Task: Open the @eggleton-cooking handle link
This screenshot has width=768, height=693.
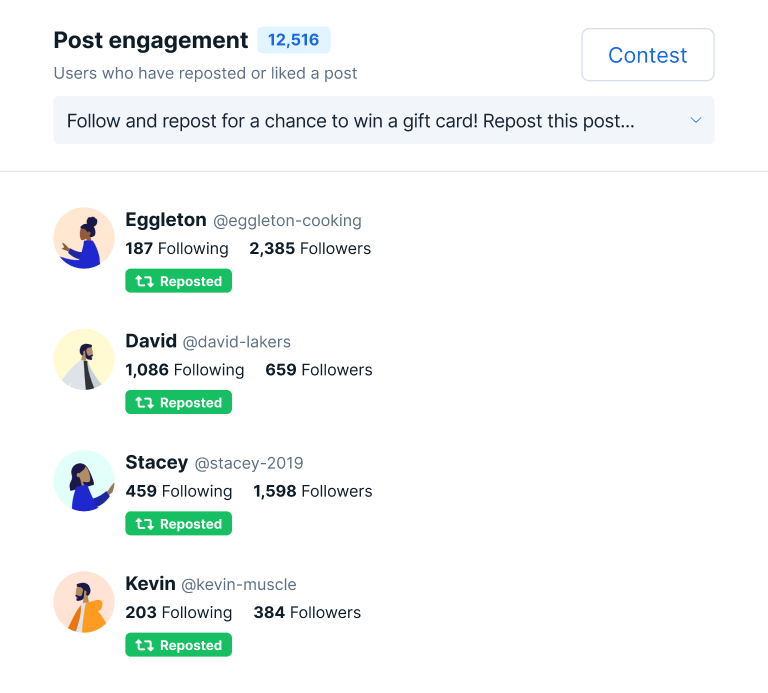Action: tap(288, 221)
